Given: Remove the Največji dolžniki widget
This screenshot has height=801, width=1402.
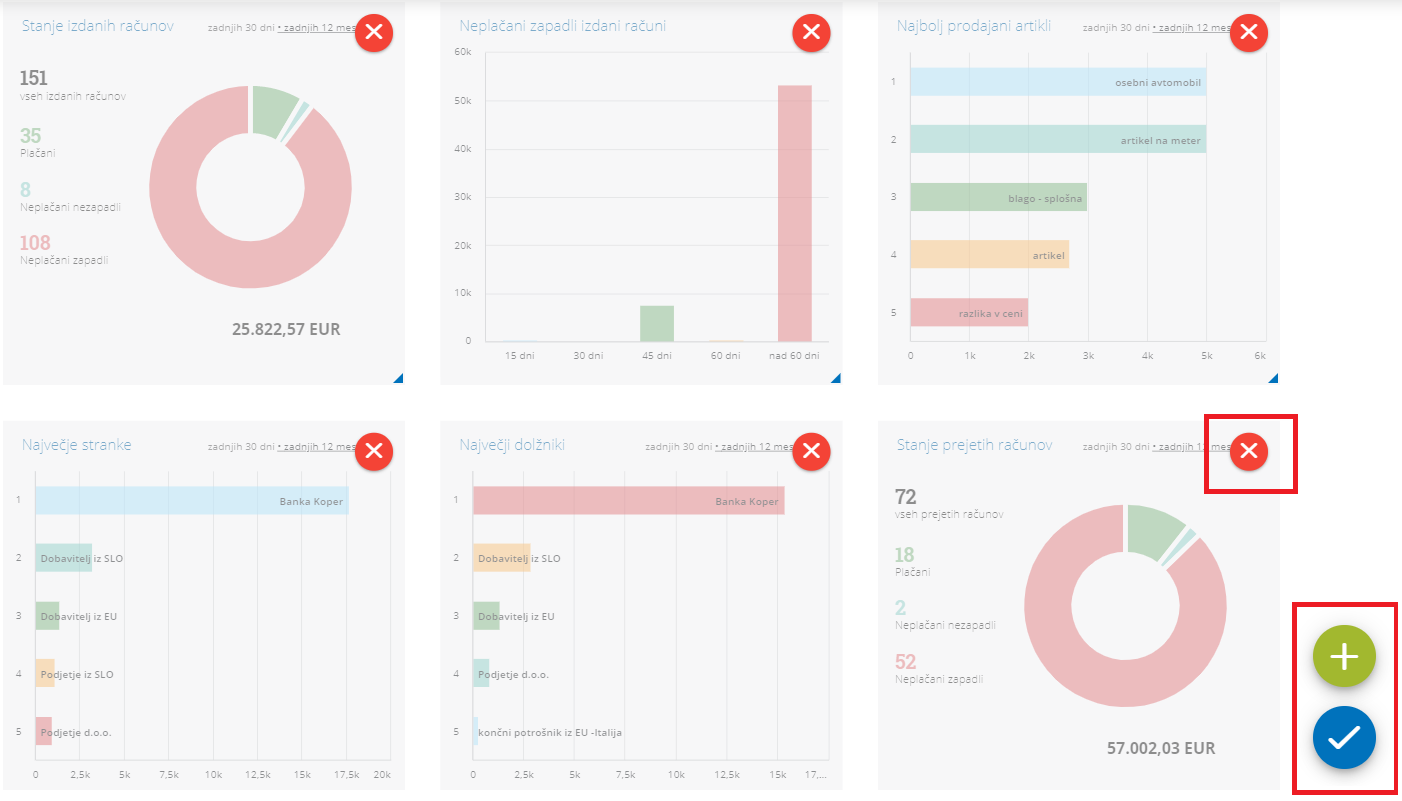Looking at the screenshot, I should click(811, 452).
